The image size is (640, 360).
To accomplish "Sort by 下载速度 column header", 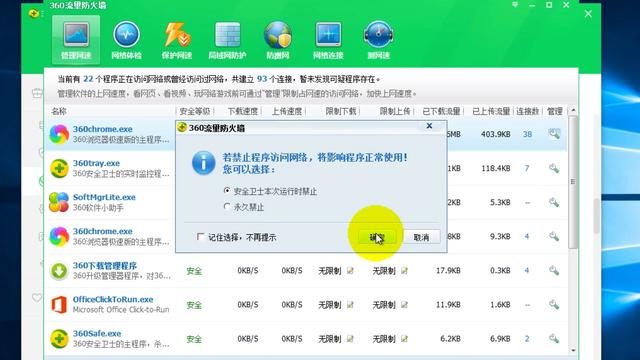I will 242,111.
